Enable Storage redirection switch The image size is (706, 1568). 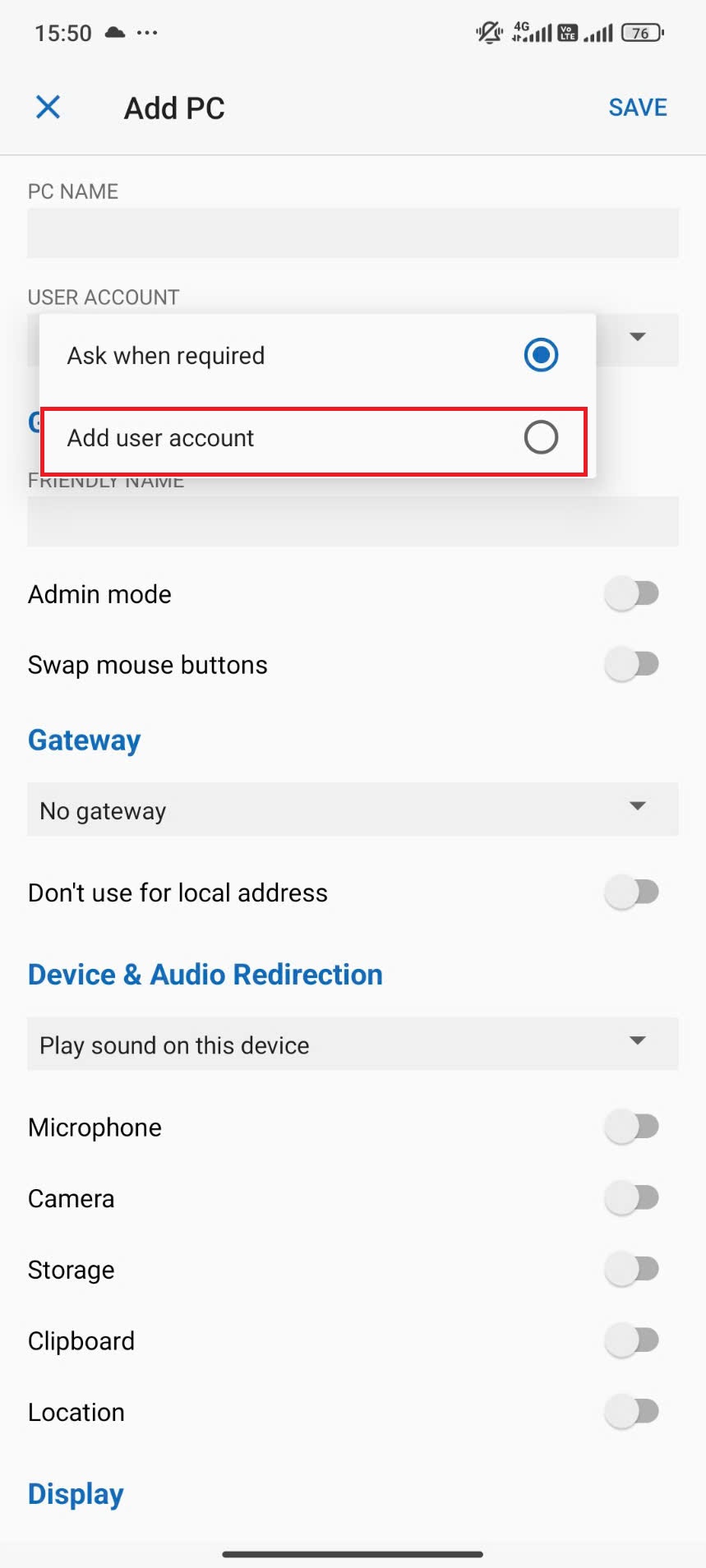coord(632,1270)
